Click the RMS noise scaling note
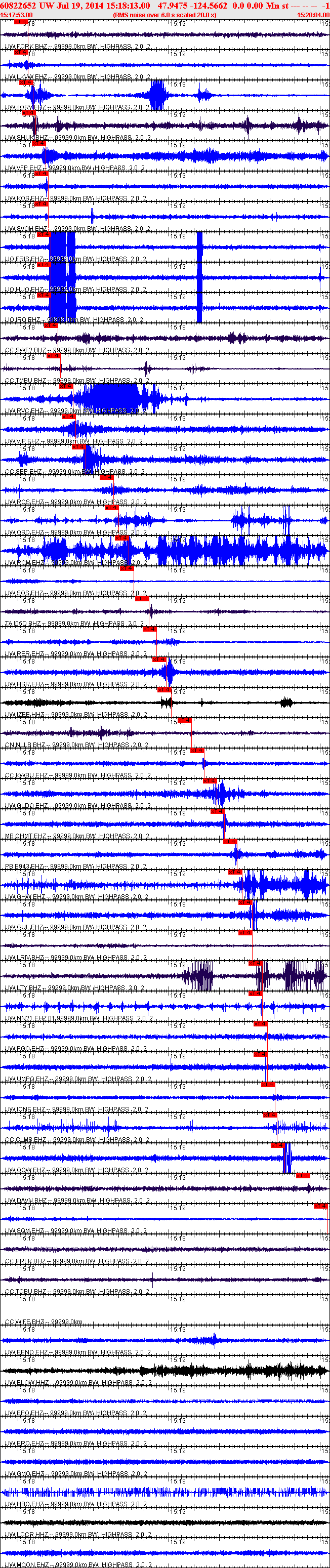The width and height of the screenshot is (330, 1568). 164,15
